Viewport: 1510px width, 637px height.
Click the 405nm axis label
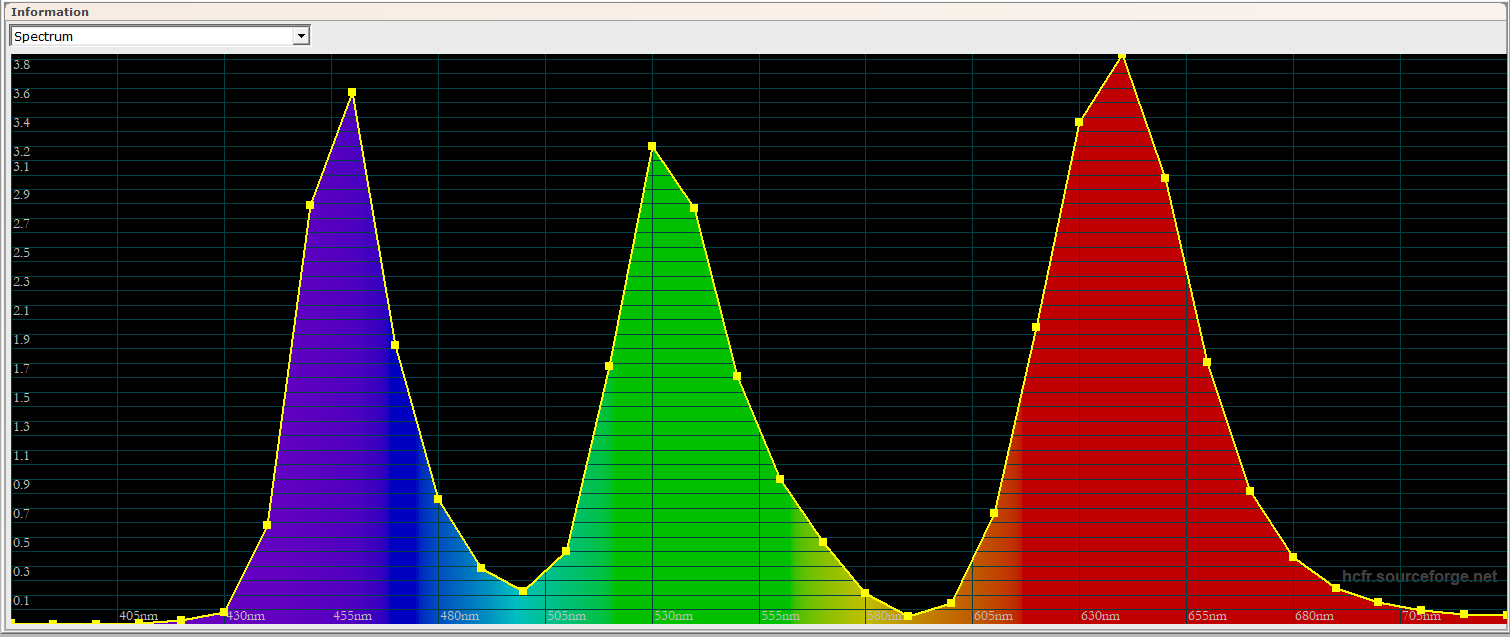138,616
